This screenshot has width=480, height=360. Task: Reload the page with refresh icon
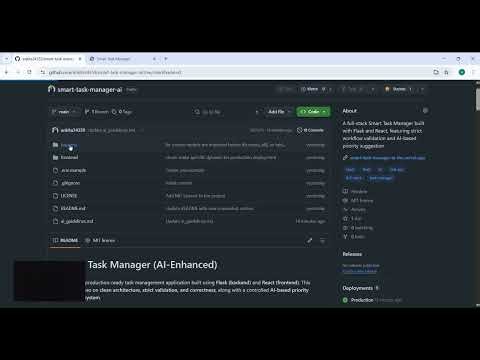29,72
